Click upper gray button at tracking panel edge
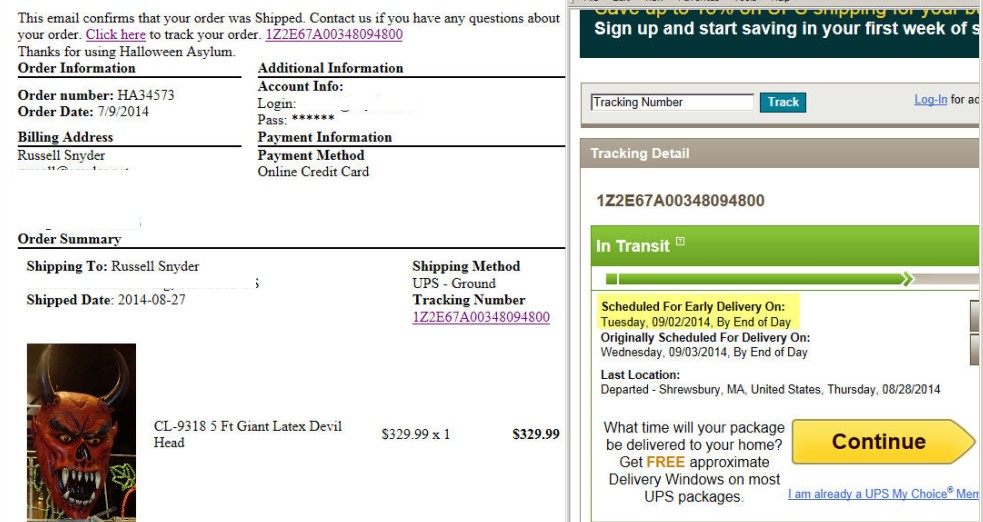Viewport: 983px width, 522px height. pos(975,316)
